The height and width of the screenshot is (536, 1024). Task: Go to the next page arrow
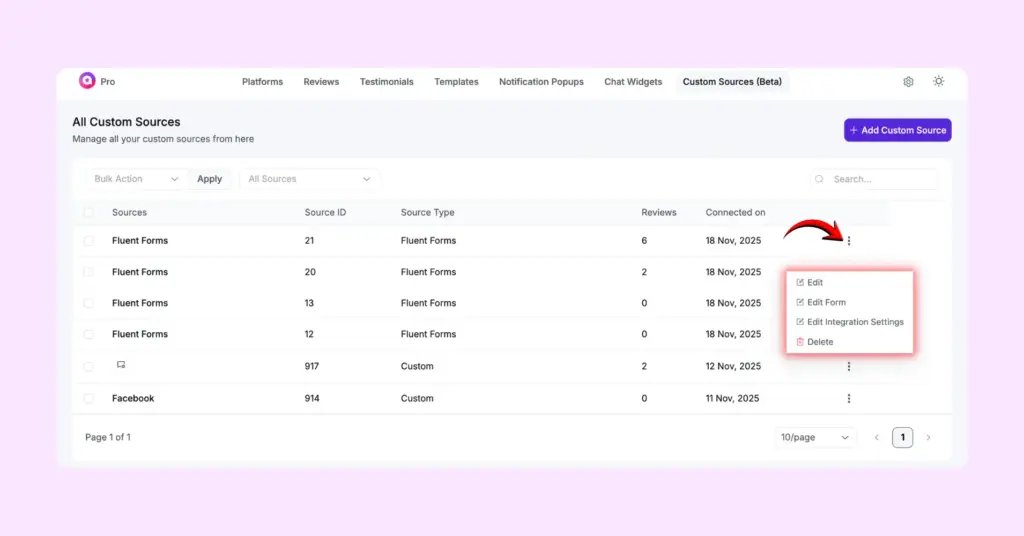[928, 437]
